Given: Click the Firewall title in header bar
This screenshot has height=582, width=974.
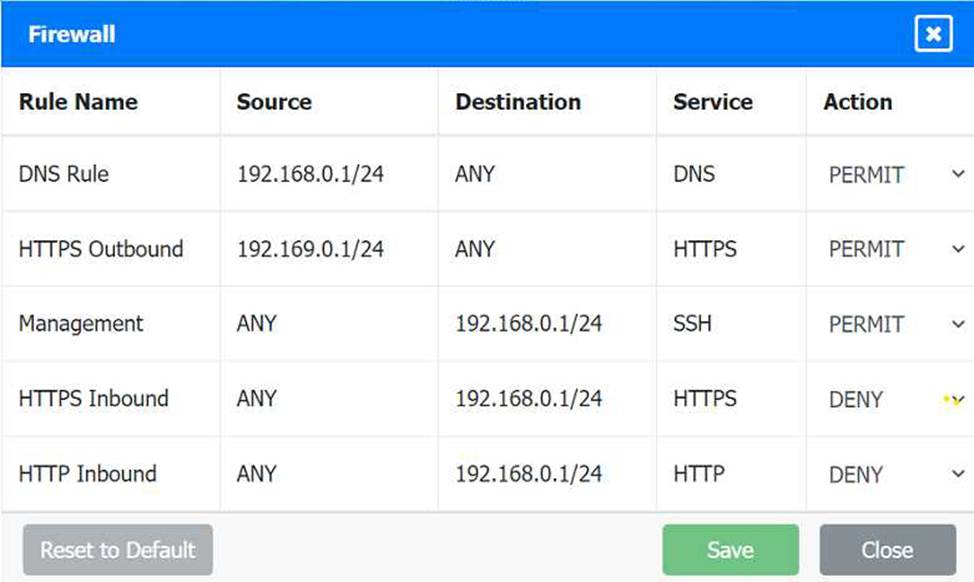Looking at the screenshot, I should coord(71,34).
